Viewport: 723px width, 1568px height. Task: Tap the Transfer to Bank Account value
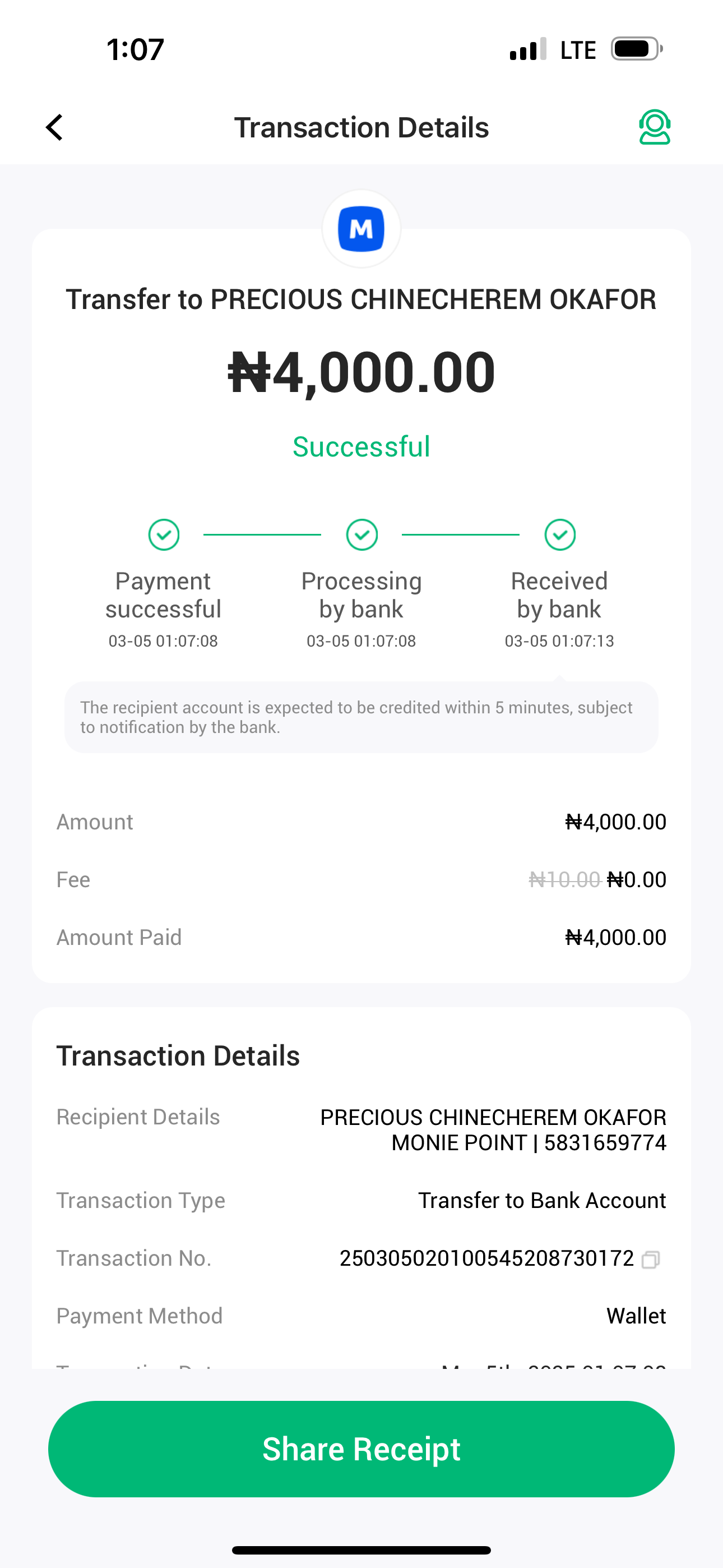tap(541, 1200)
